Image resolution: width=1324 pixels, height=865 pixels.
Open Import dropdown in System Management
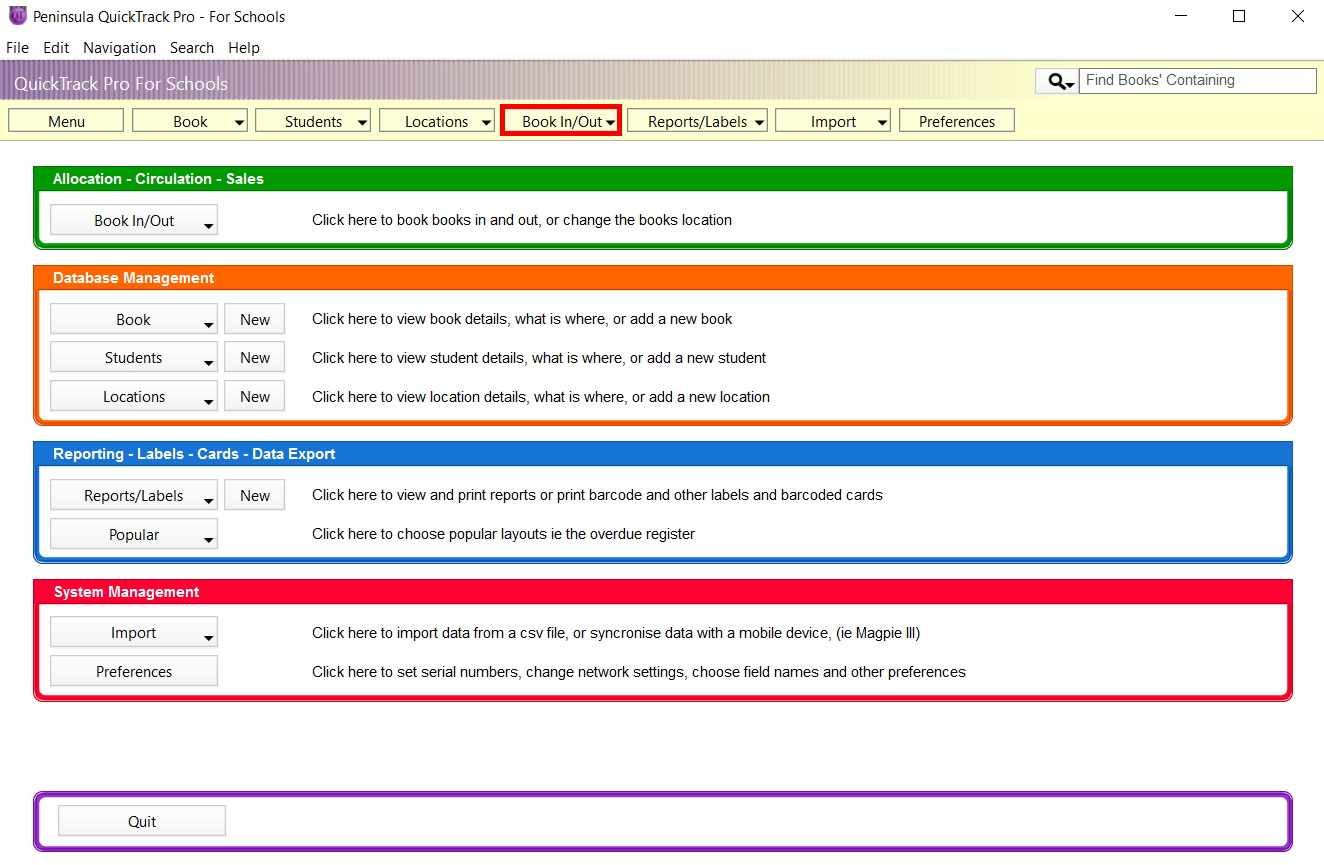[x=134, y=632]
